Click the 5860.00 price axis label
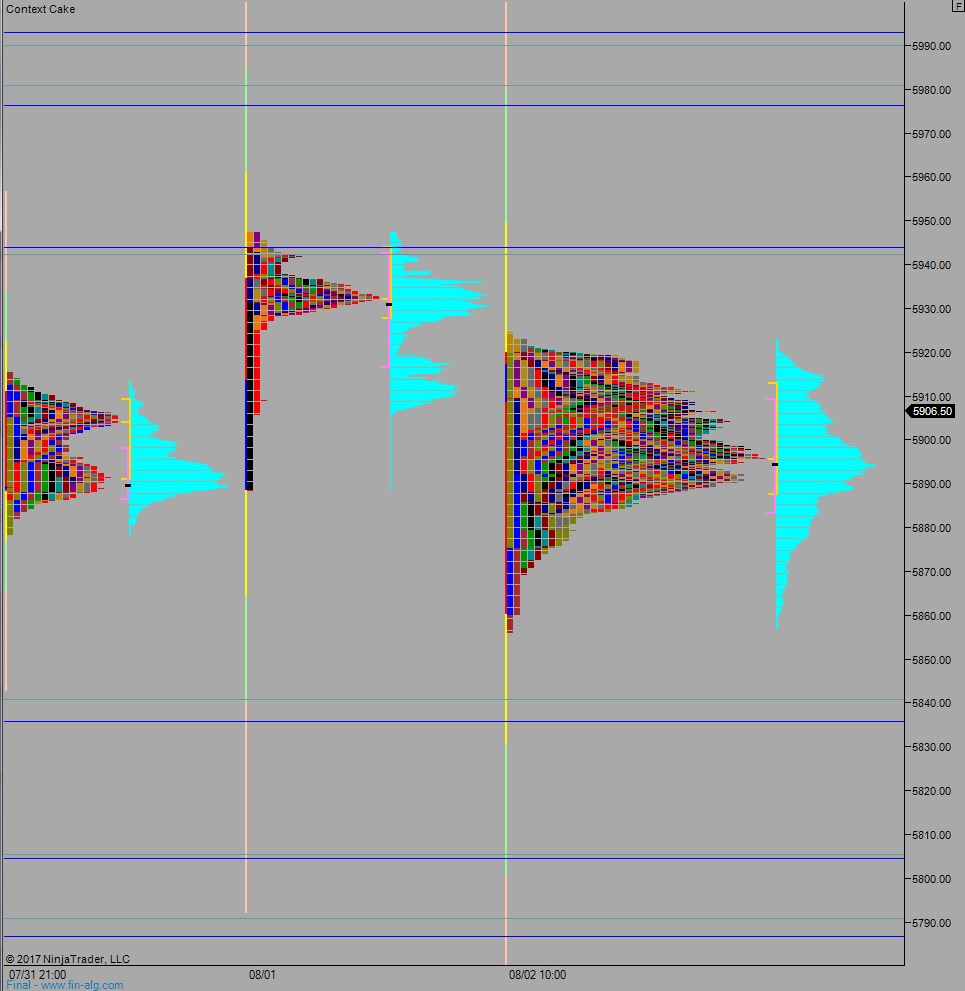The width and height of the screenshot is (965, 991). [931, 616]
